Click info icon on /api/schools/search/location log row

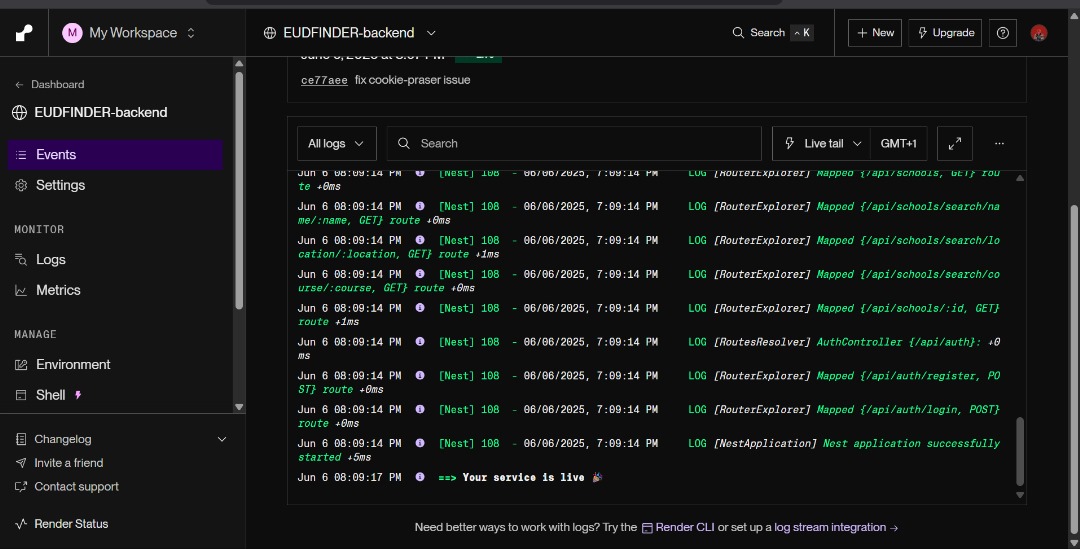click(419, 240)
